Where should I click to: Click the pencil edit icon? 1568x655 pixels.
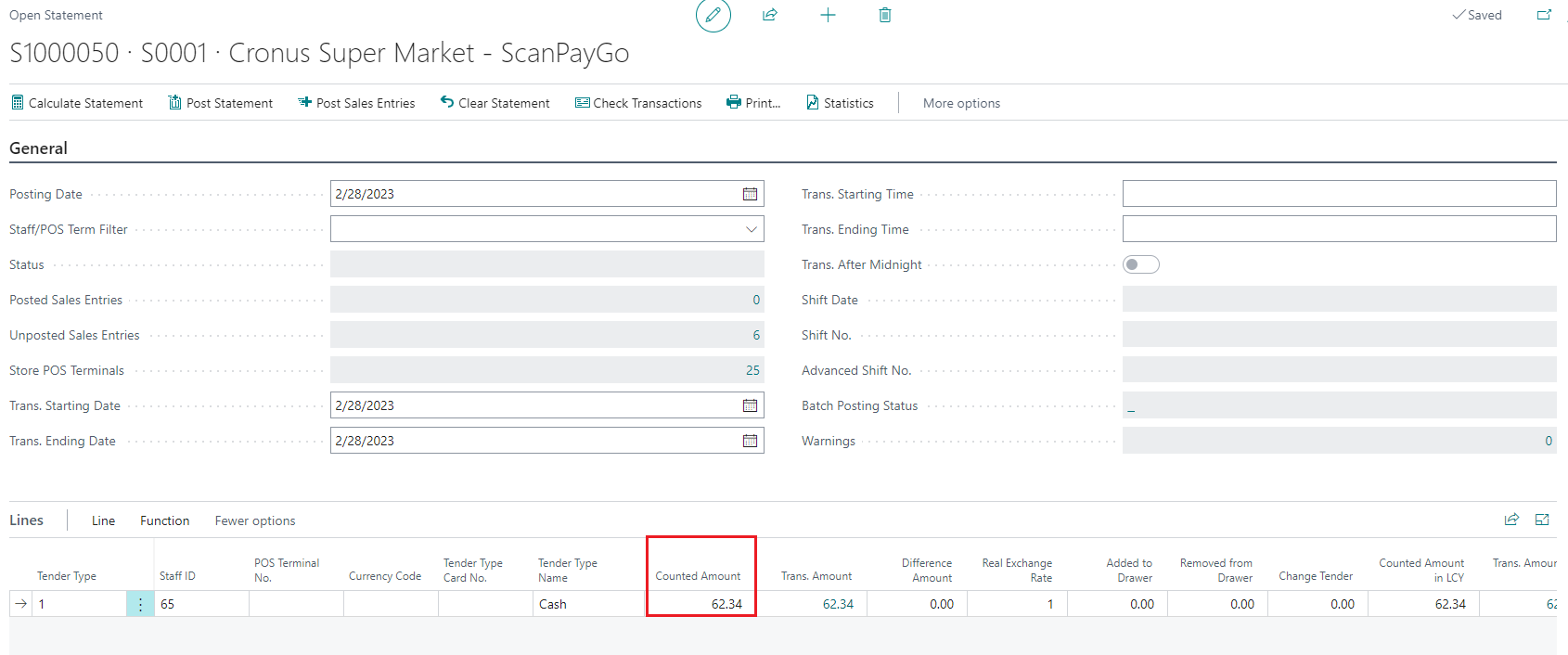tap(713, 16)
